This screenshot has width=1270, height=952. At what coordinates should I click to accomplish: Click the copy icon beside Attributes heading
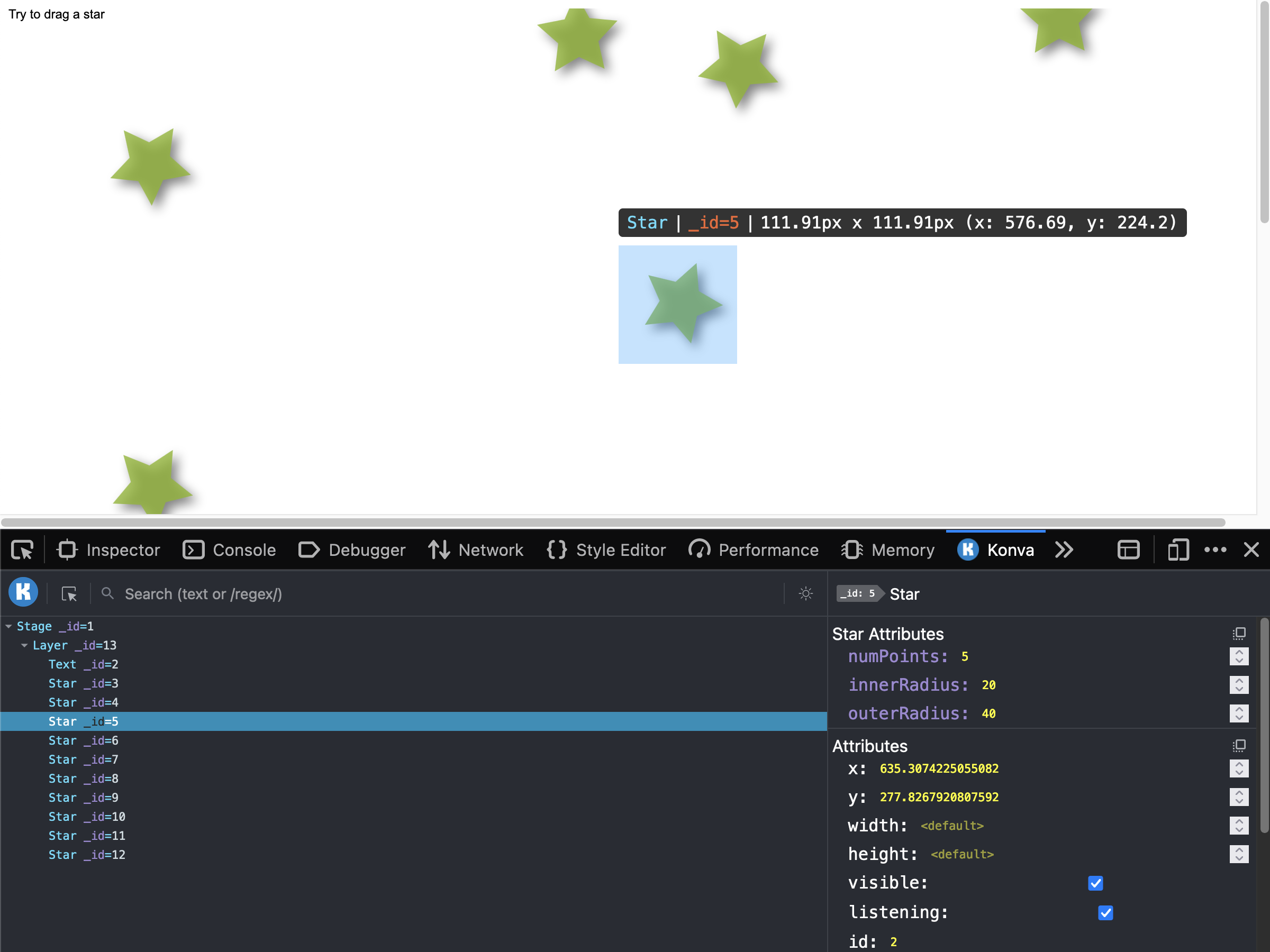(1238, 745)
